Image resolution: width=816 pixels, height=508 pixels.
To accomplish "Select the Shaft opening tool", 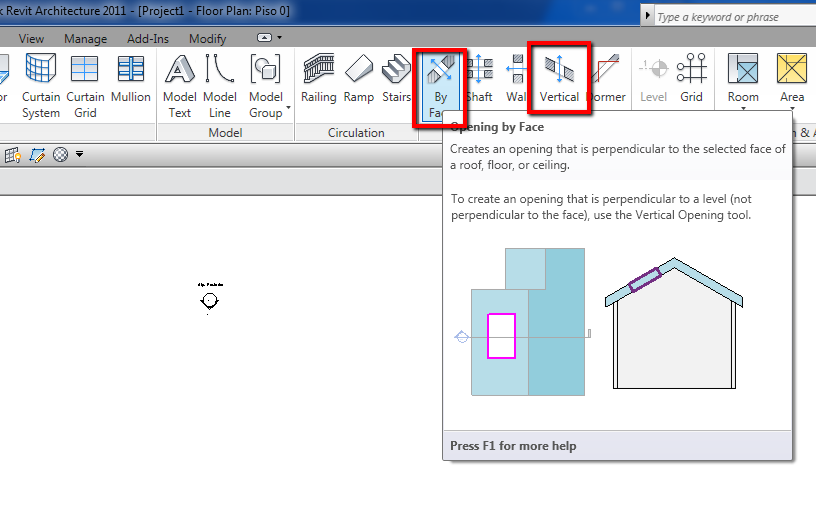I will pyautogui.click(x=479, y=78).
